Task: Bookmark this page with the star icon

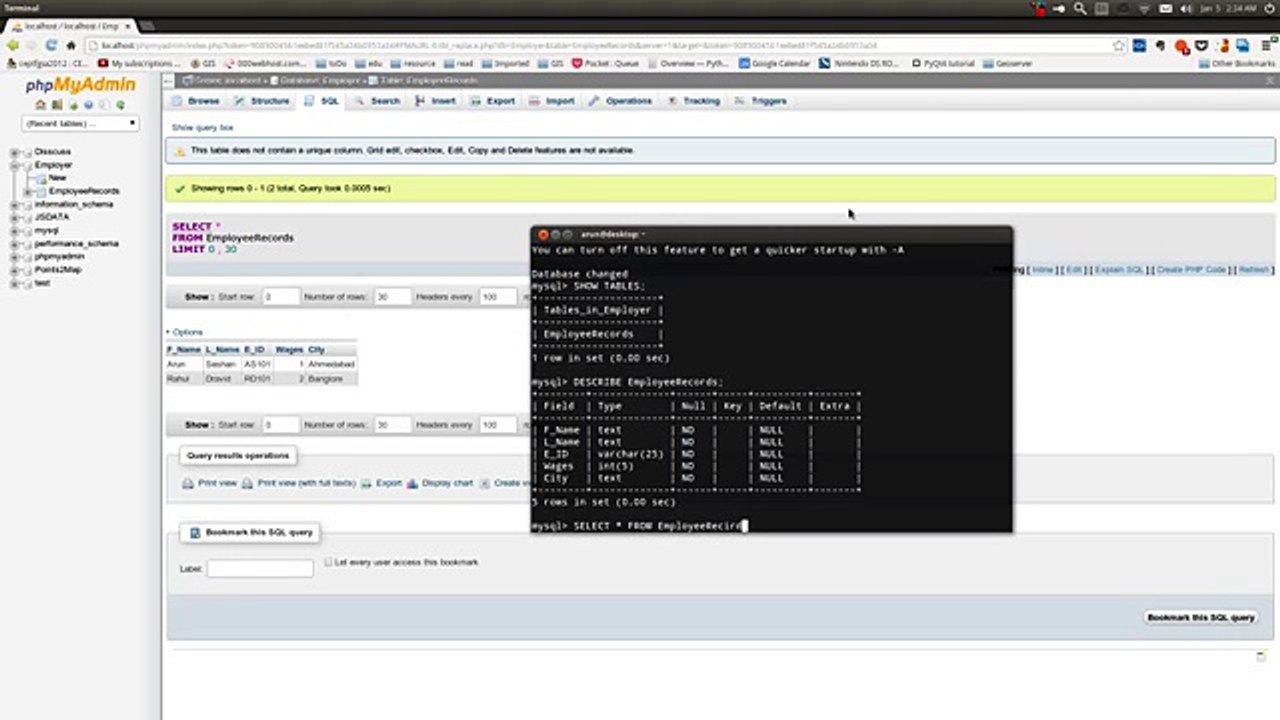Action: point(1119,45)
